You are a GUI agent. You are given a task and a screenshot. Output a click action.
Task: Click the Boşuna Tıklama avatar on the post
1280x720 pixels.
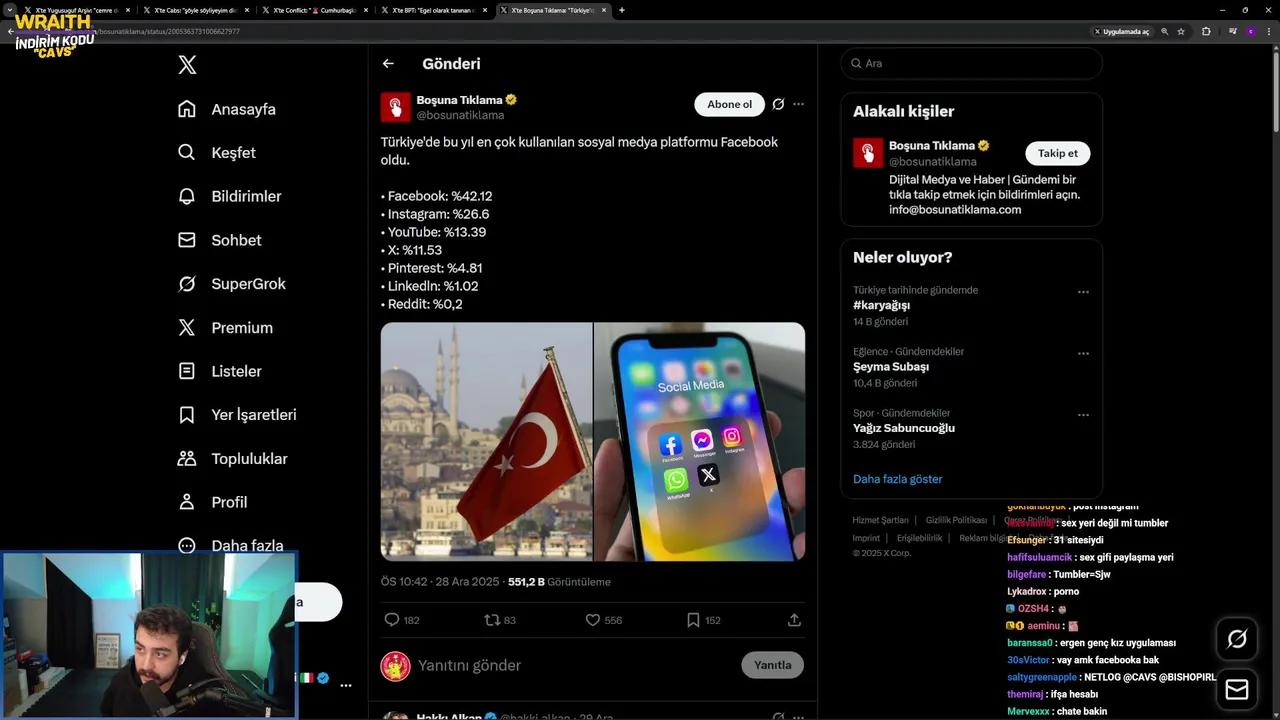tap(396, 107)
